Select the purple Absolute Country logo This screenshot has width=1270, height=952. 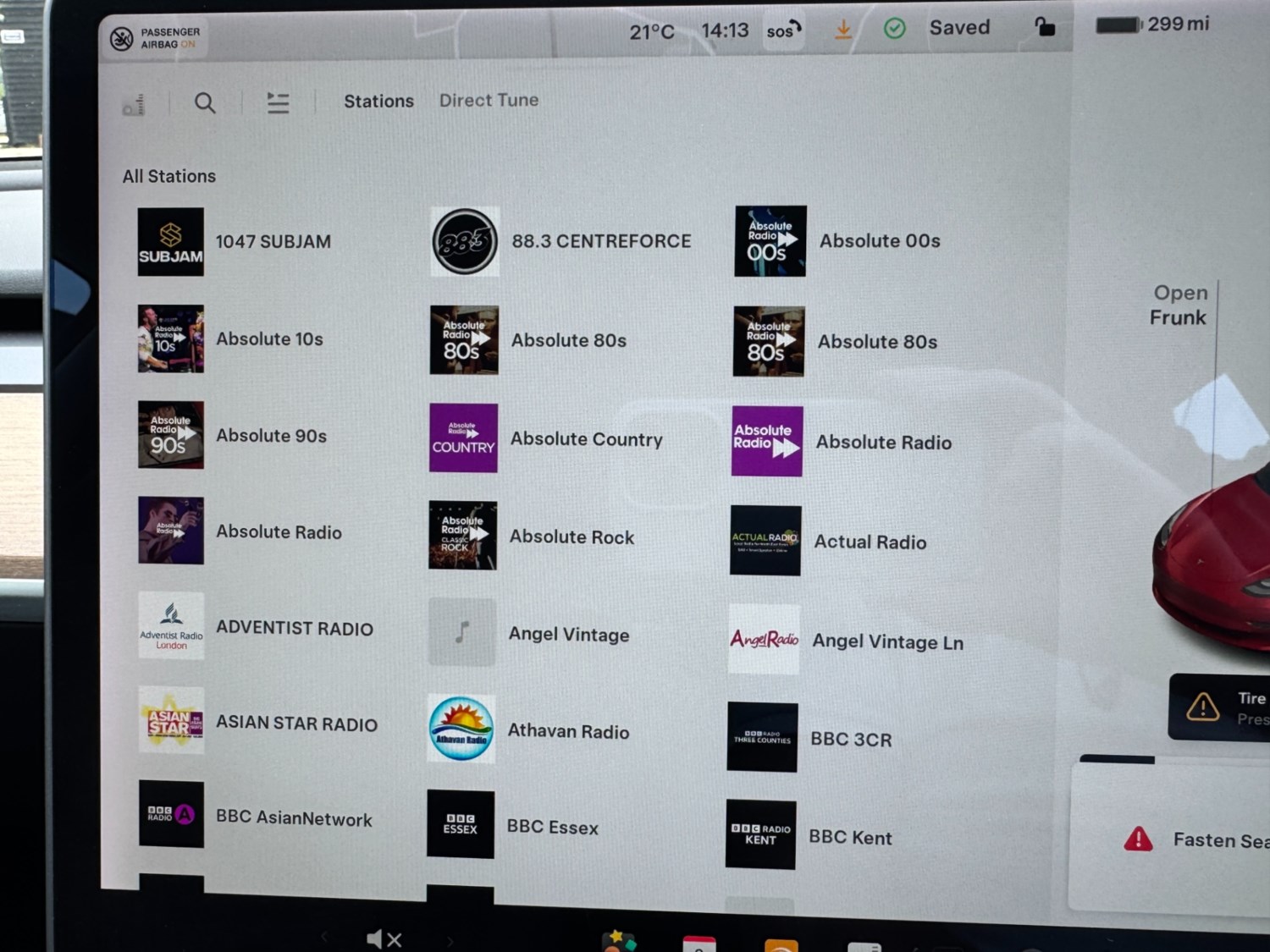pos(463,437)
